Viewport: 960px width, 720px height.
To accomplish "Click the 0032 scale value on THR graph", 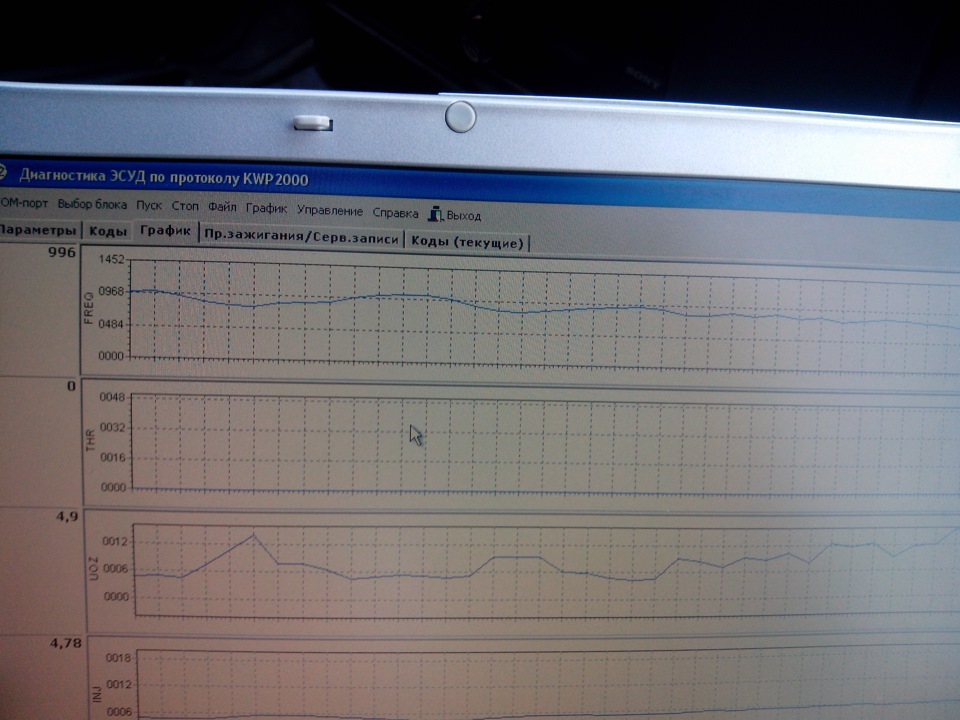I will click(x=113, y=427).
